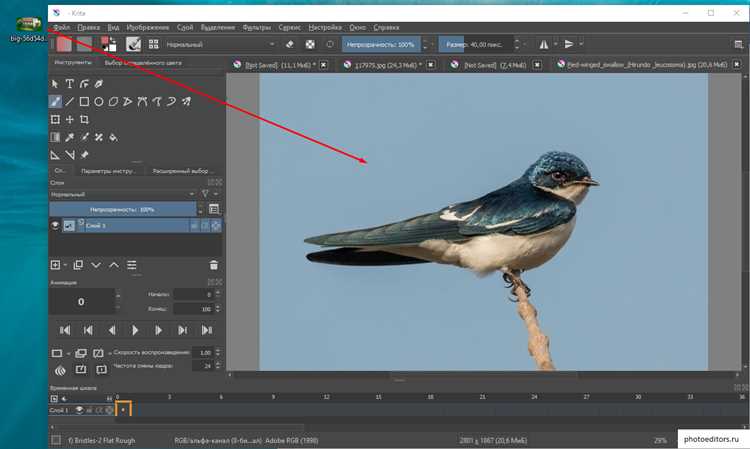Screen dimensions: 750x449
Task: Open brush blending mode Нормальный dropdown
Action: [x=220, y=44]
